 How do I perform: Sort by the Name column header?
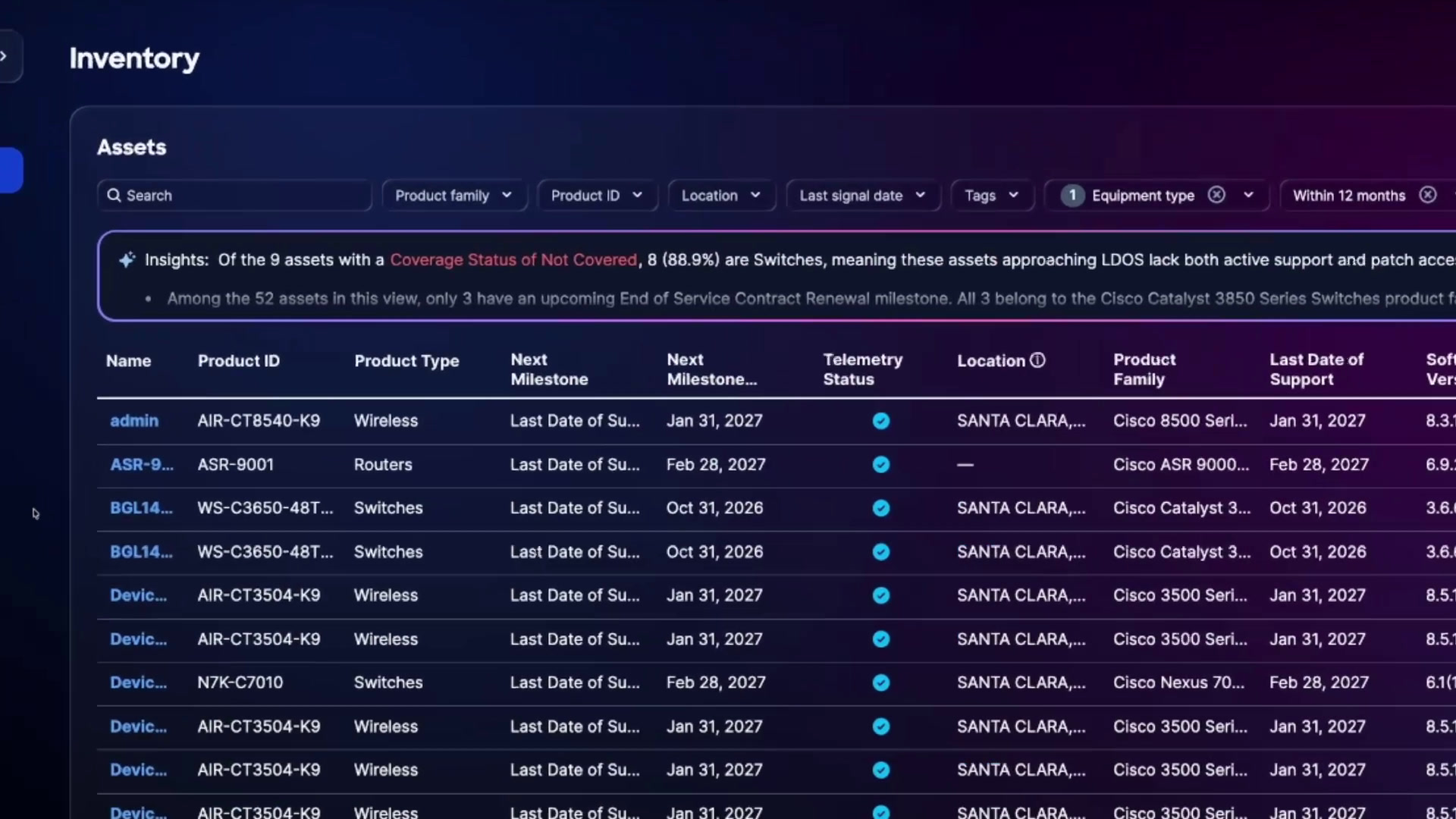coord(128,361)
